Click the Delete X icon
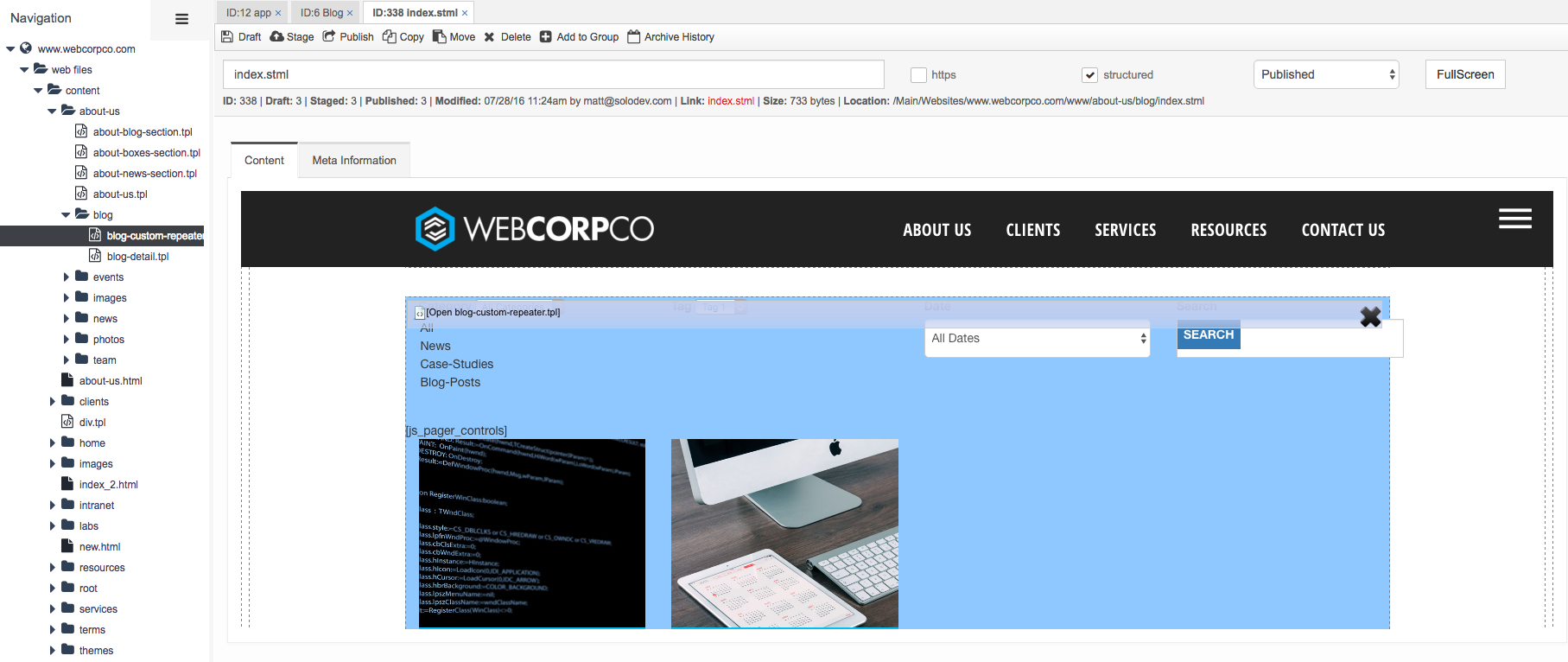1568x662 pixels. click(x=489, y=37)
